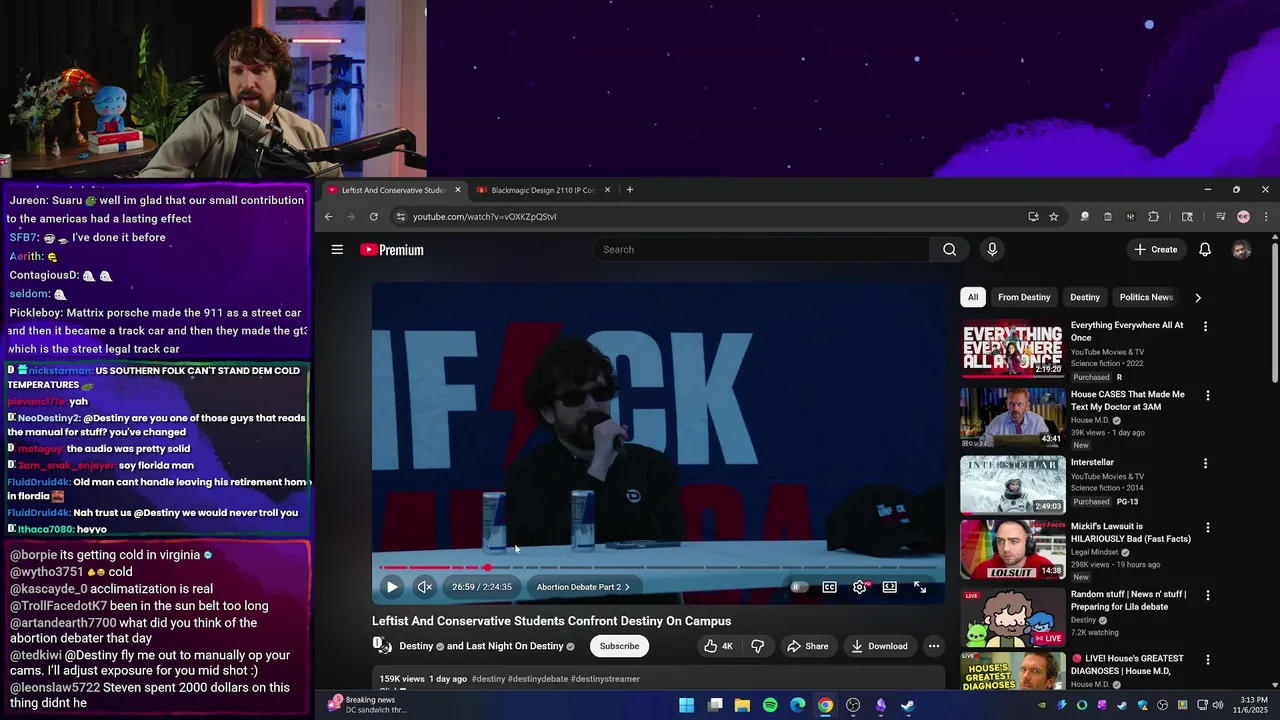Screen dimensions: 1280x720
Task: Select the Destiny filter chip
Action: click(x=1085, y=297)
